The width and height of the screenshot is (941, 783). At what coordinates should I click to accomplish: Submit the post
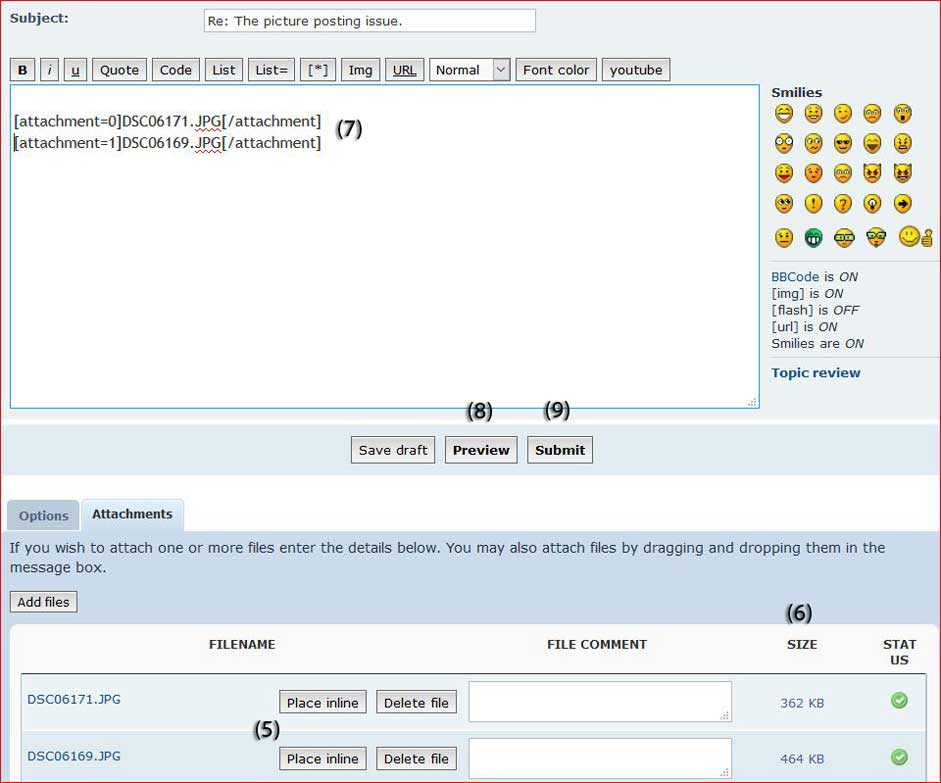tap(560, 450)
